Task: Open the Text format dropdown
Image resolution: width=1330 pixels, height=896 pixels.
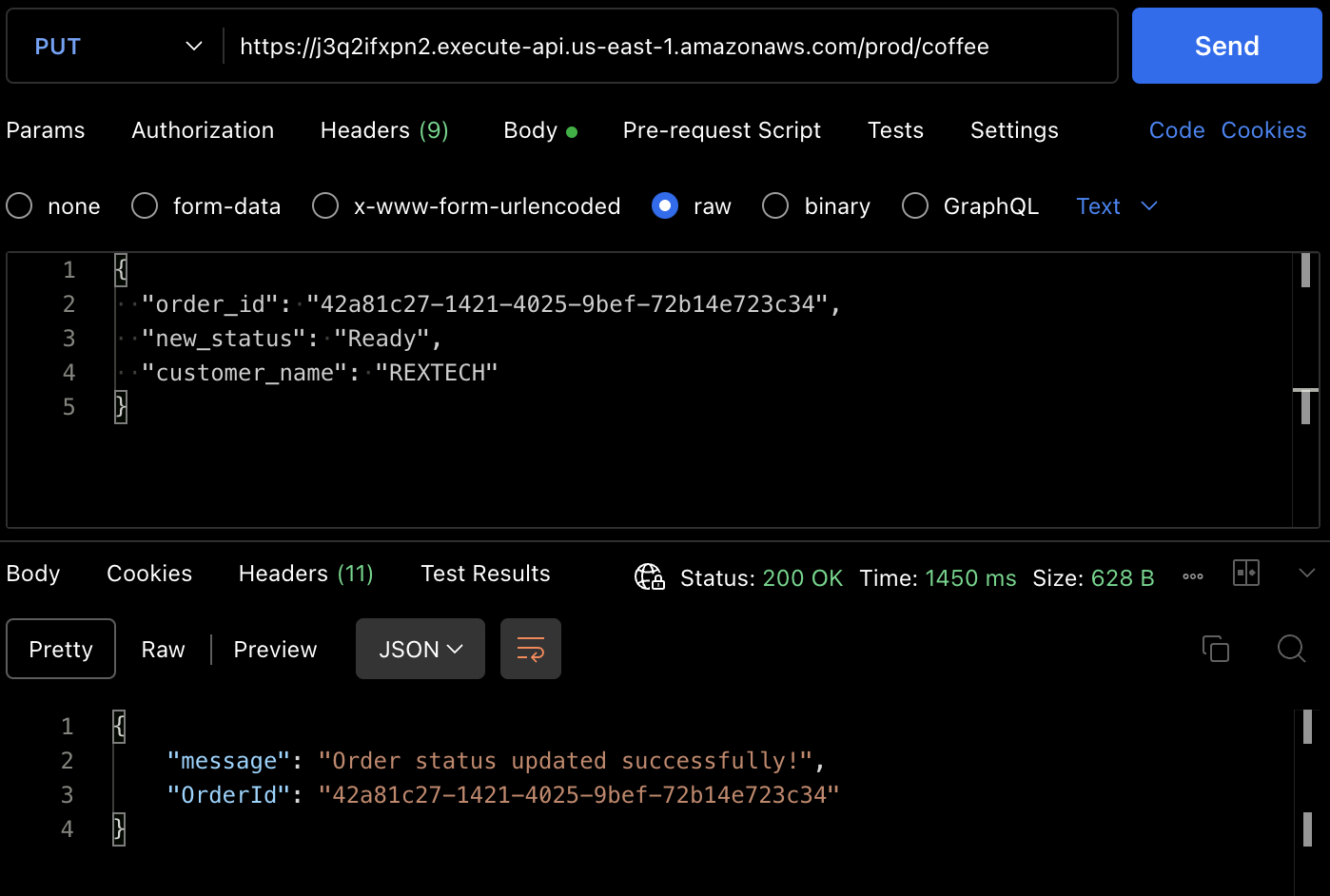Action: 1117,206
